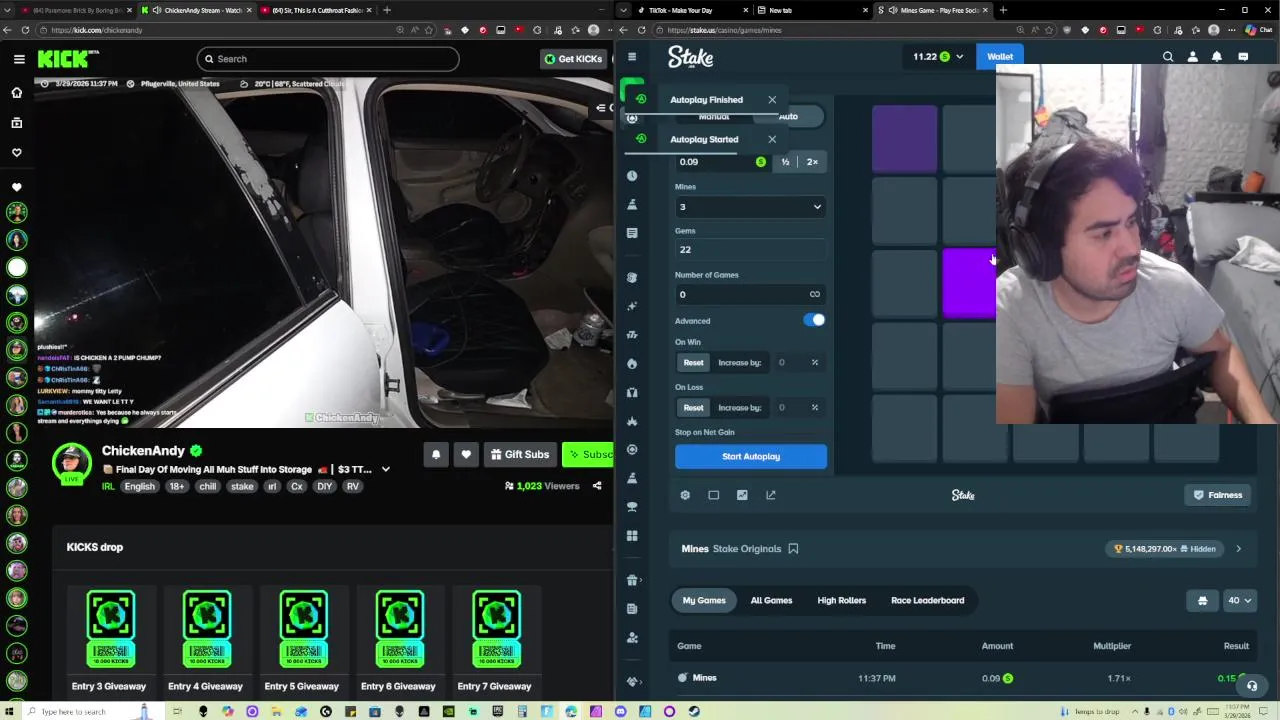1280x720 pixels.
Task: Open My Games tab
Action: (704, 601)
